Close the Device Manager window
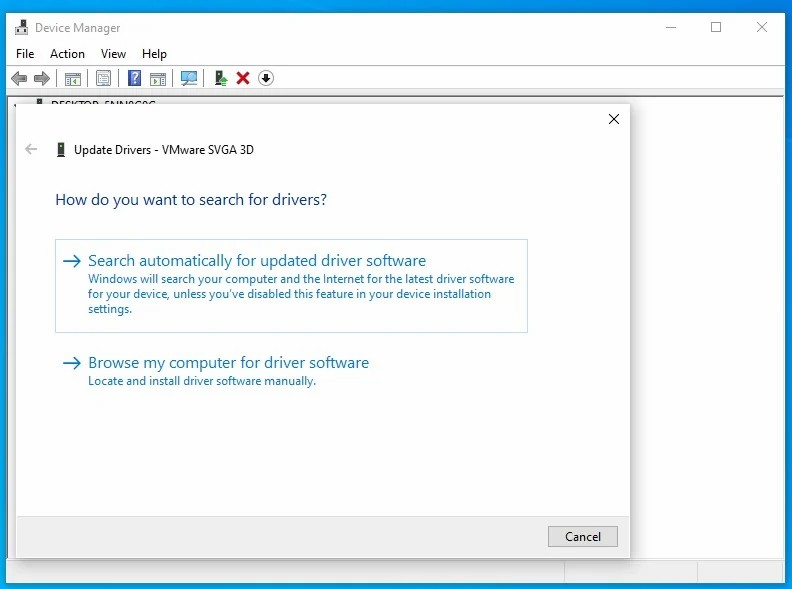The width and height of the screenshot is (792, 589). 762,27
